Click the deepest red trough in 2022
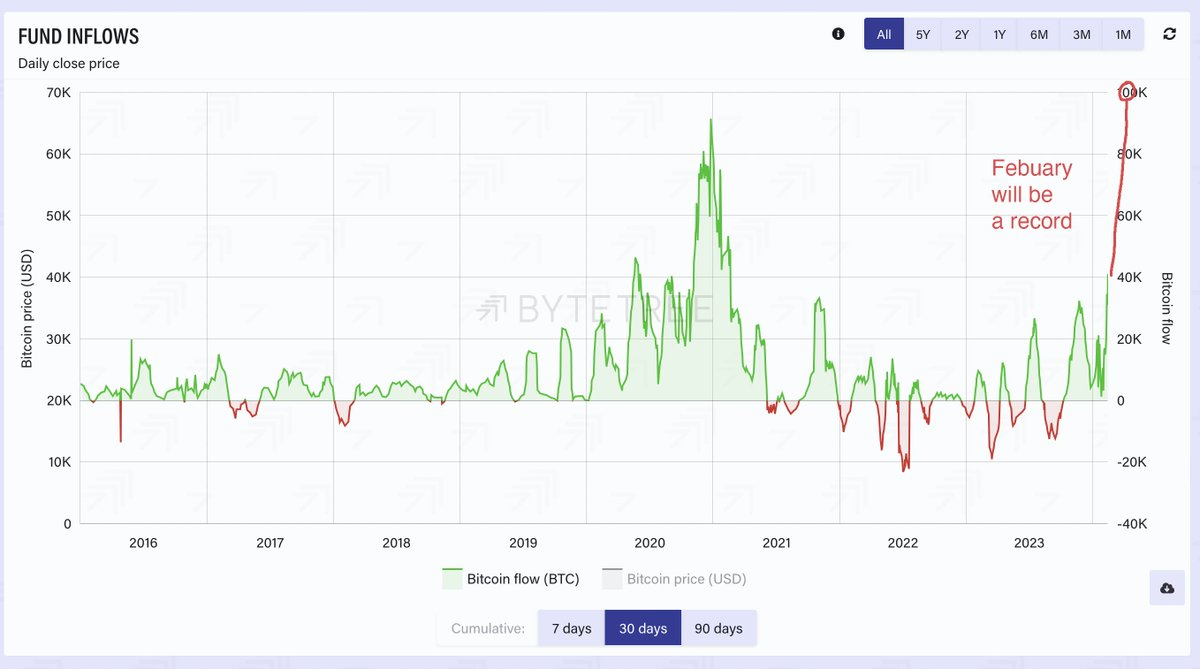Viewport: 1200px width, 669px height. coord(905,470)
